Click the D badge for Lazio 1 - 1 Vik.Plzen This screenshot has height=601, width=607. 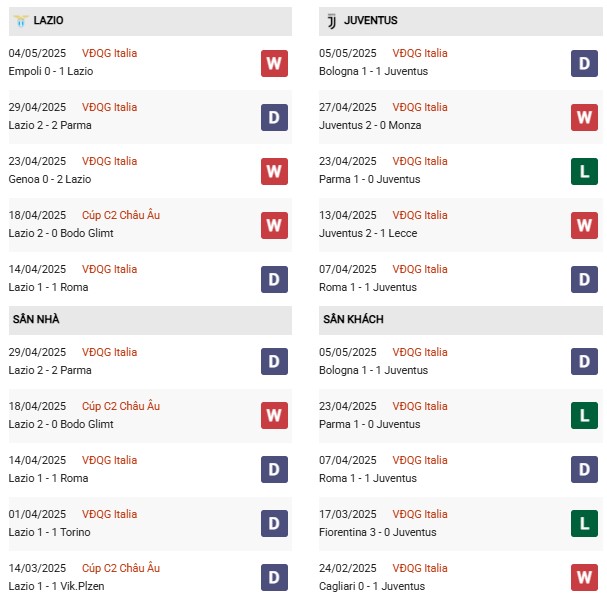pyautogui.click(x=274, y=577)
